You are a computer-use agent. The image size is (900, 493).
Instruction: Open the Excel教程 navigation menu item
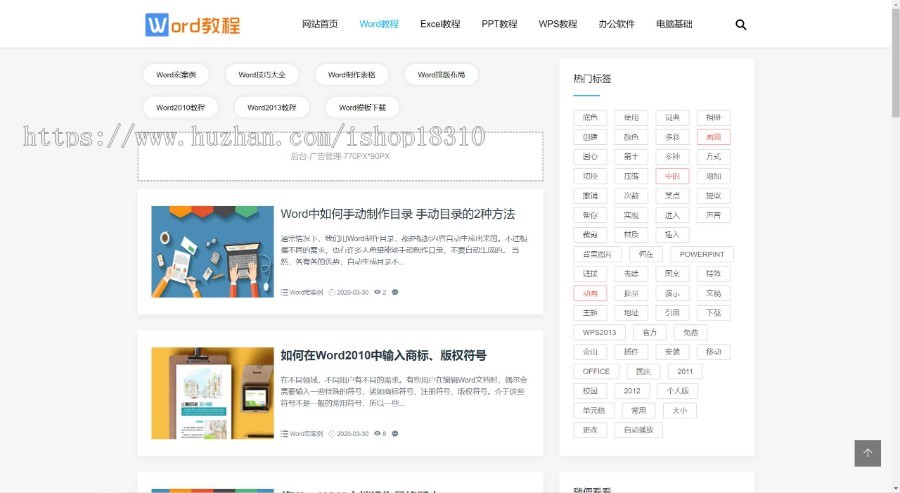[440, 24]
